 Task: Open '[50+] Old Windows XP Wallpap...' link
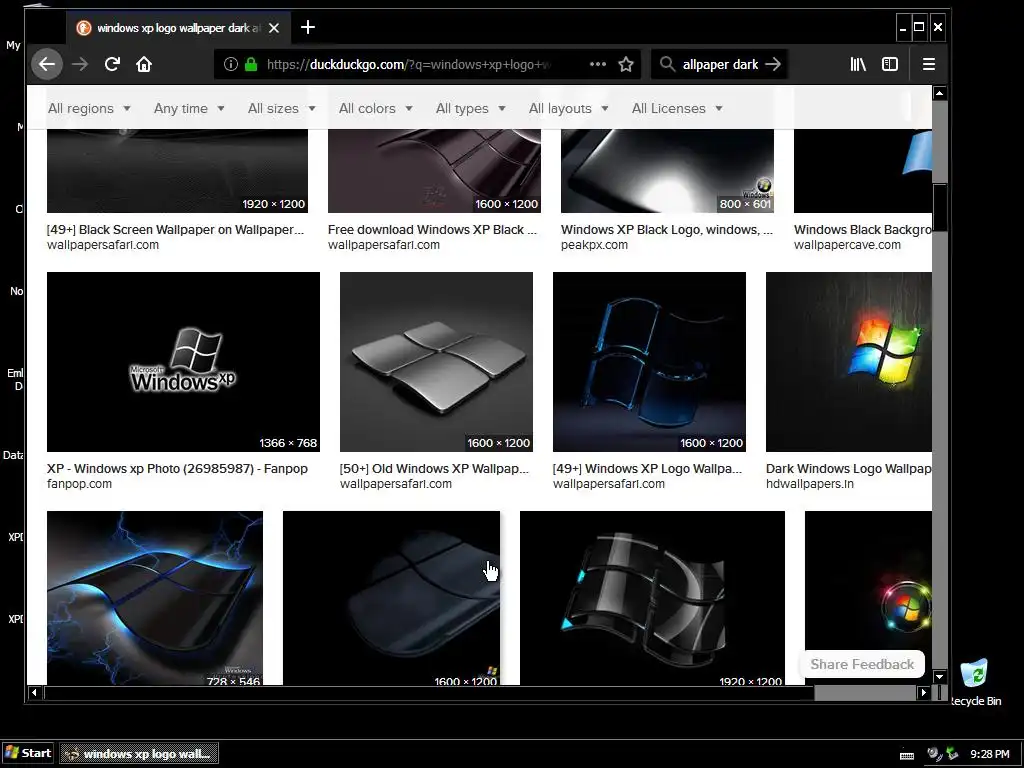434,469
